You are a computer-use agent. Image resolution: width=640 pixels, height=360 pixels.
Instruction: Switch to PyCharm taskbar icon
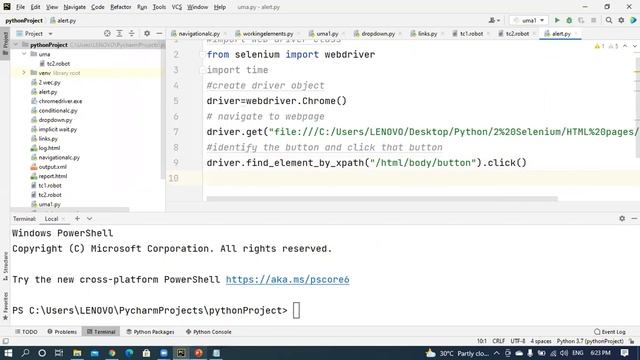[181, 353]
